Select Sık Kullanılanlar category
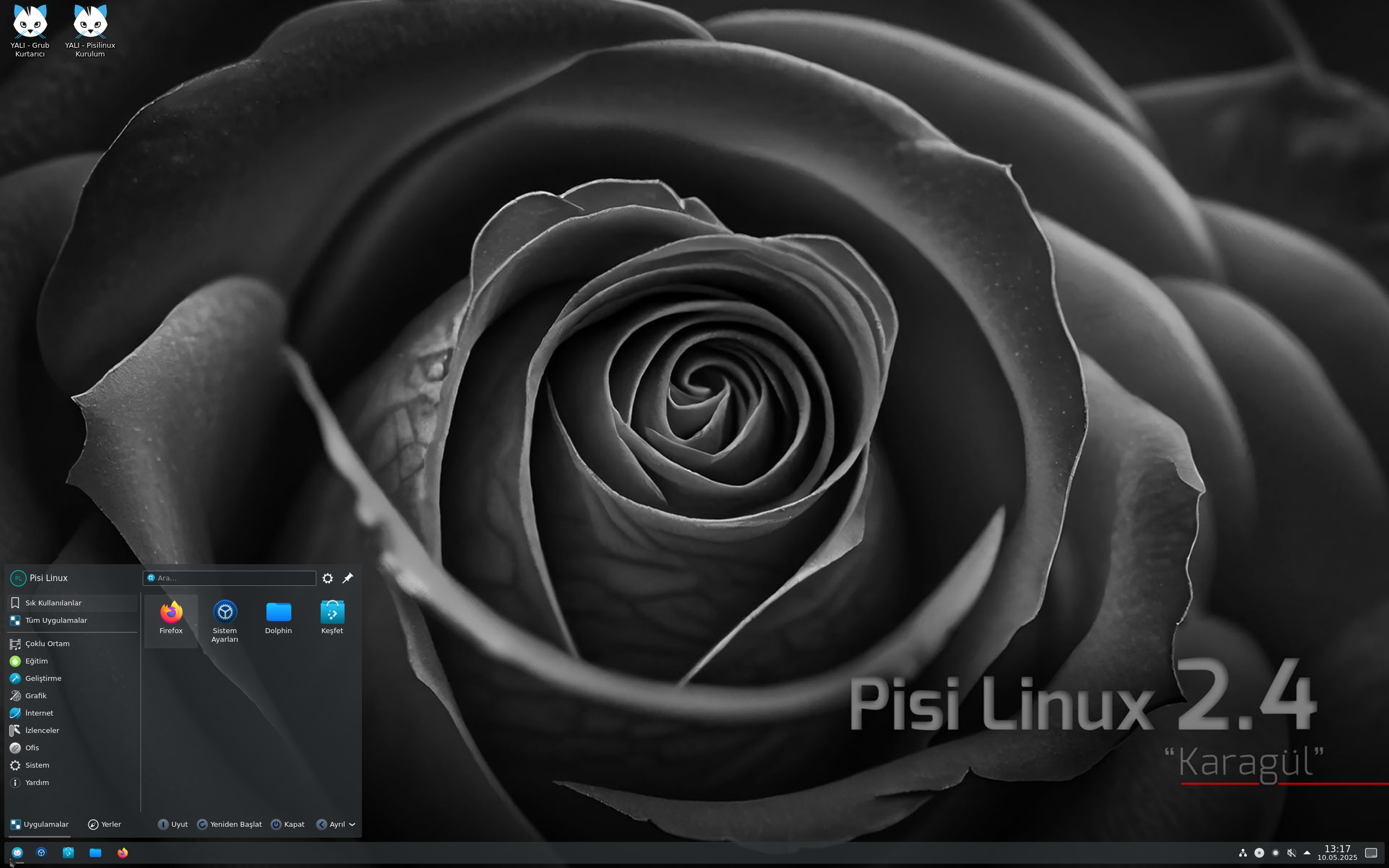This screenshot has height=868, width=1389. tap(72, 603)
